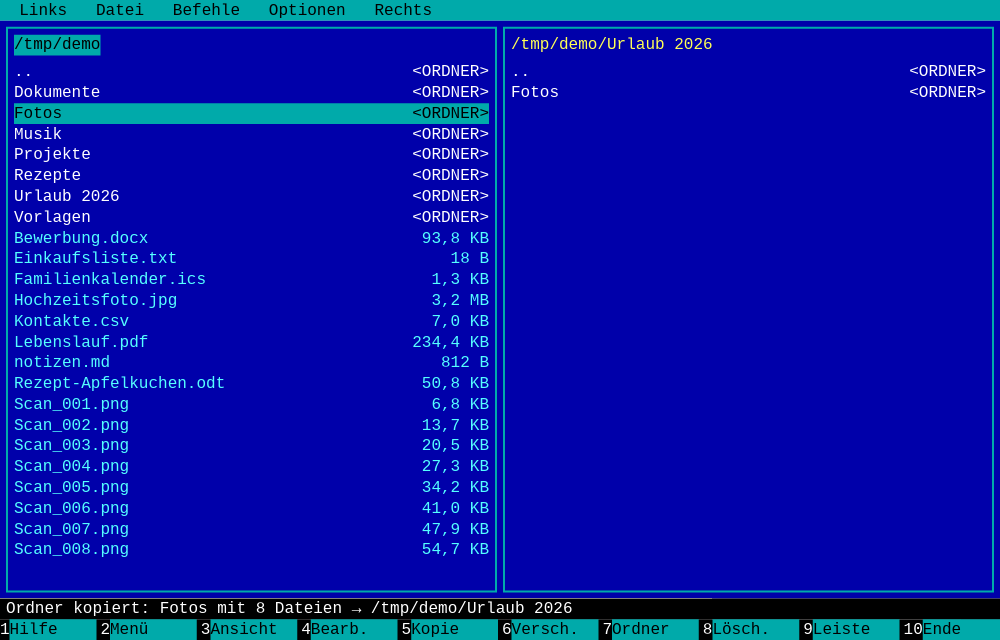Select the file Scan_001.png
The width and height of the screenshot is (1000, 640).
pos(251,404)
